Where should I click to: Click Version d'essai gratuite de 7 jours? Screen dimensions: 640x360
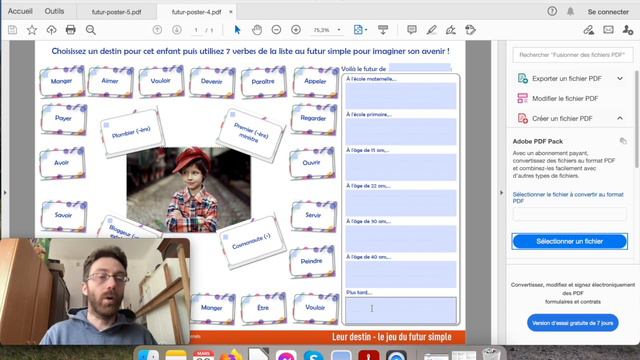pyautogui.click(x=572, y=323)
